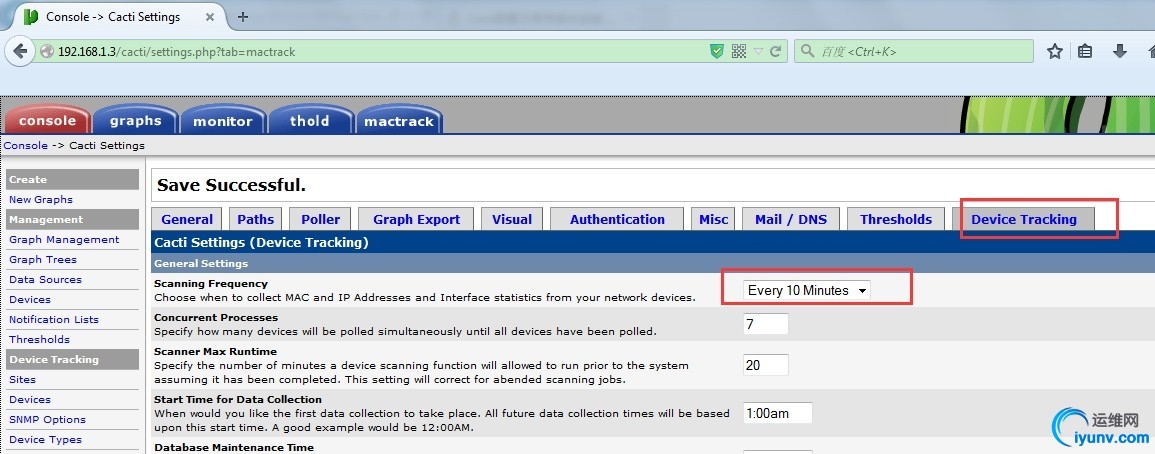This screenshot has width=1155, height=454.
Task: Click the browser back arrow button
Action: [20, 51]
